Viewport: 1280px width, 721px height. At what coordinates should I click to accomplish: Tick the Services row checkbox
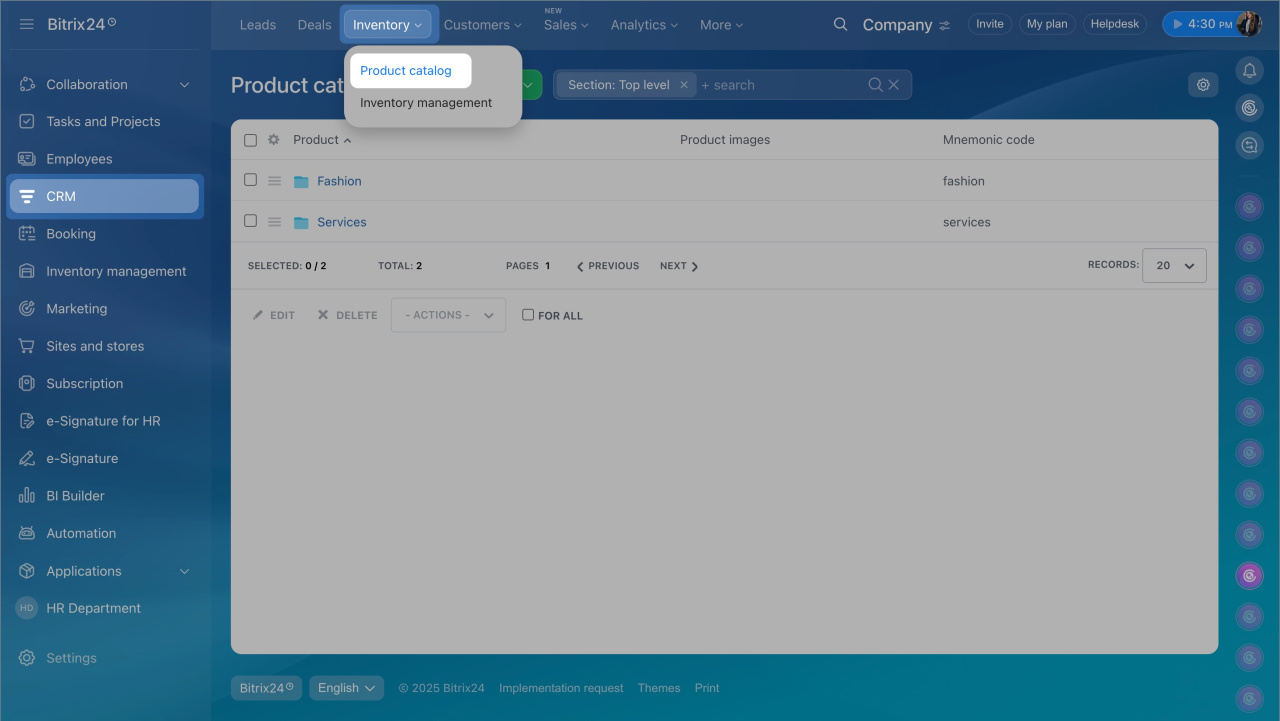[251, 221]
